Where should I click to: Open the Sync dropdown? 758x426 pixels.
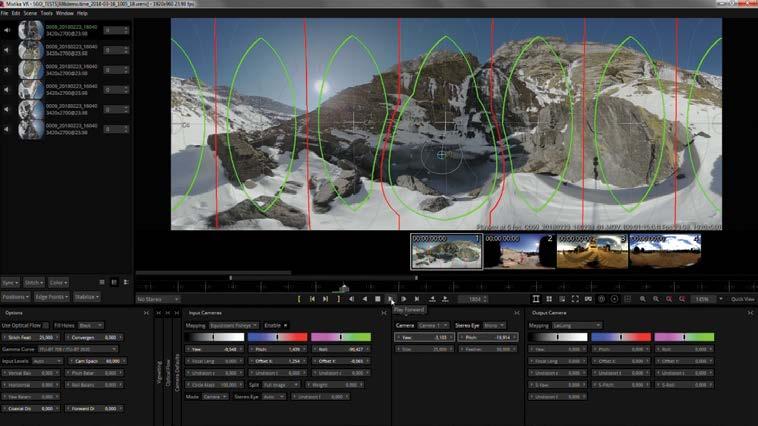tap(10, 282)
